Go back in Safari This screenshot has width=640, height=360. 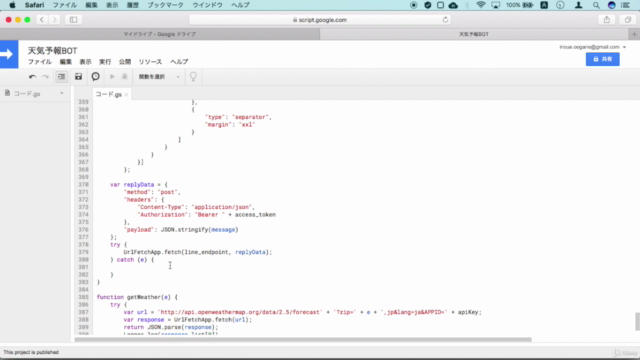[x=42, y=20]
